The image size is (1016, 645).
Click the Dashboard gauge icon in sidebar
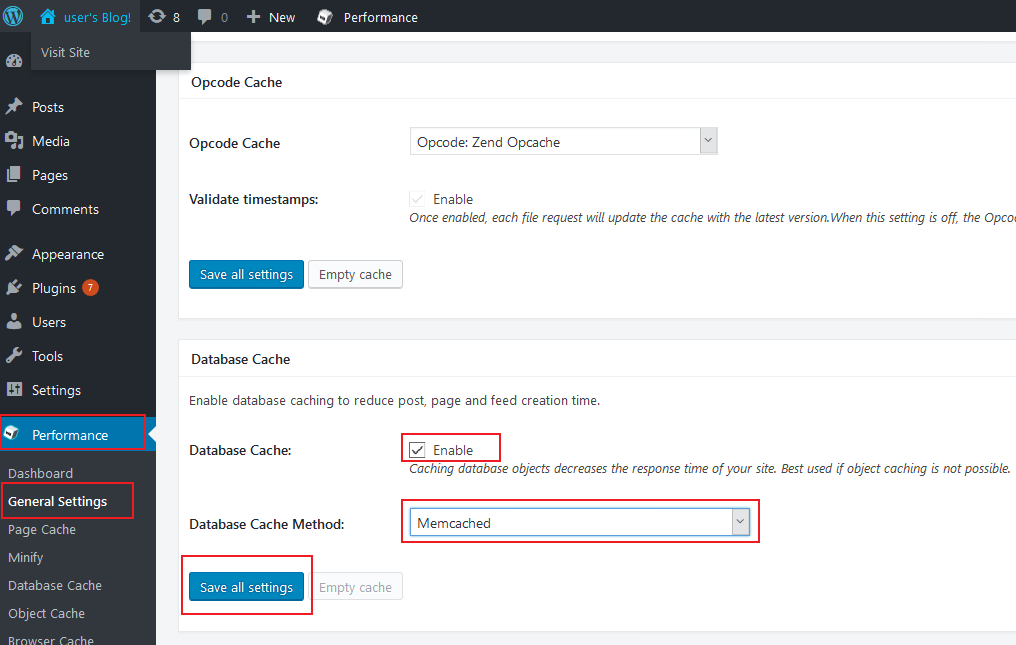[14, 61]
